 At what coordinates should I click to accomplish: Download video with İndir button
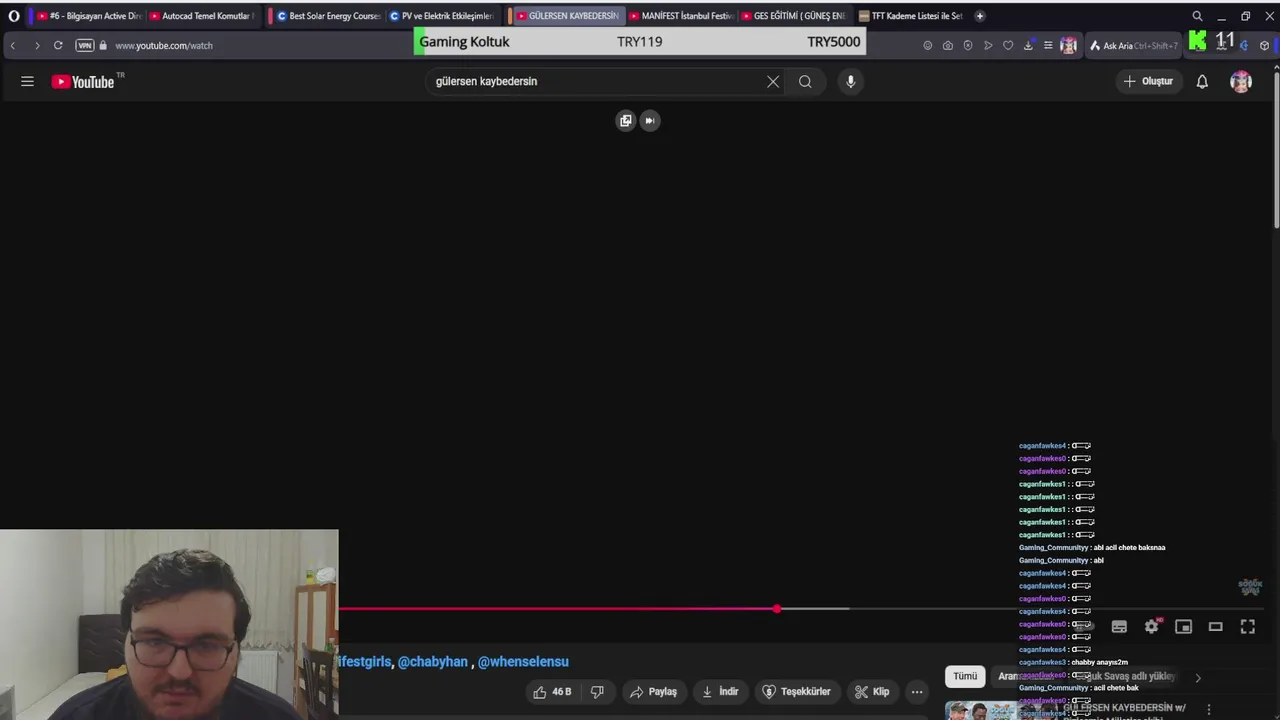coord(720,692)
